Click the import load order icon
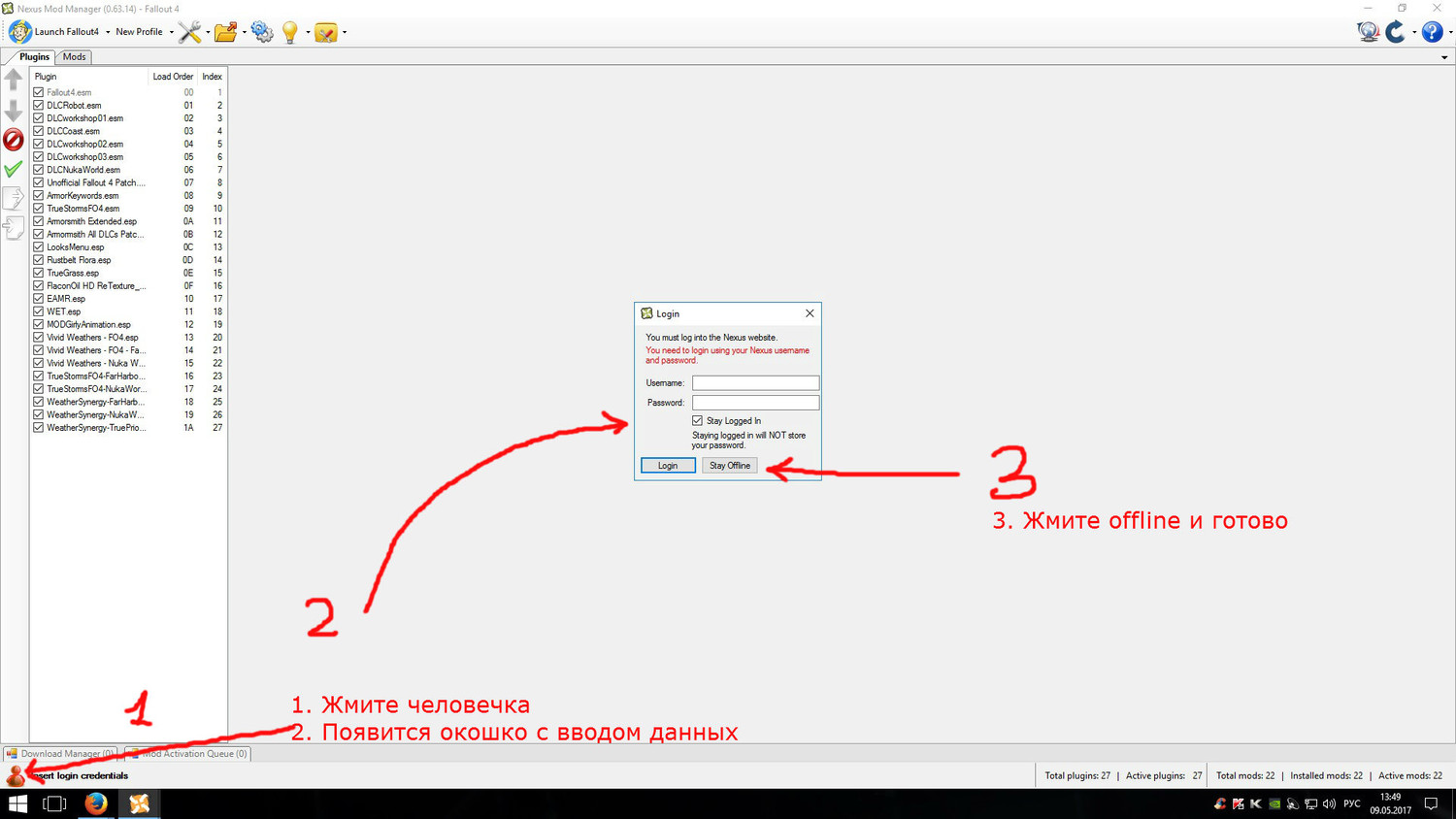The width and height of the screenshot is (1456, 819). [x=14, y=228]
